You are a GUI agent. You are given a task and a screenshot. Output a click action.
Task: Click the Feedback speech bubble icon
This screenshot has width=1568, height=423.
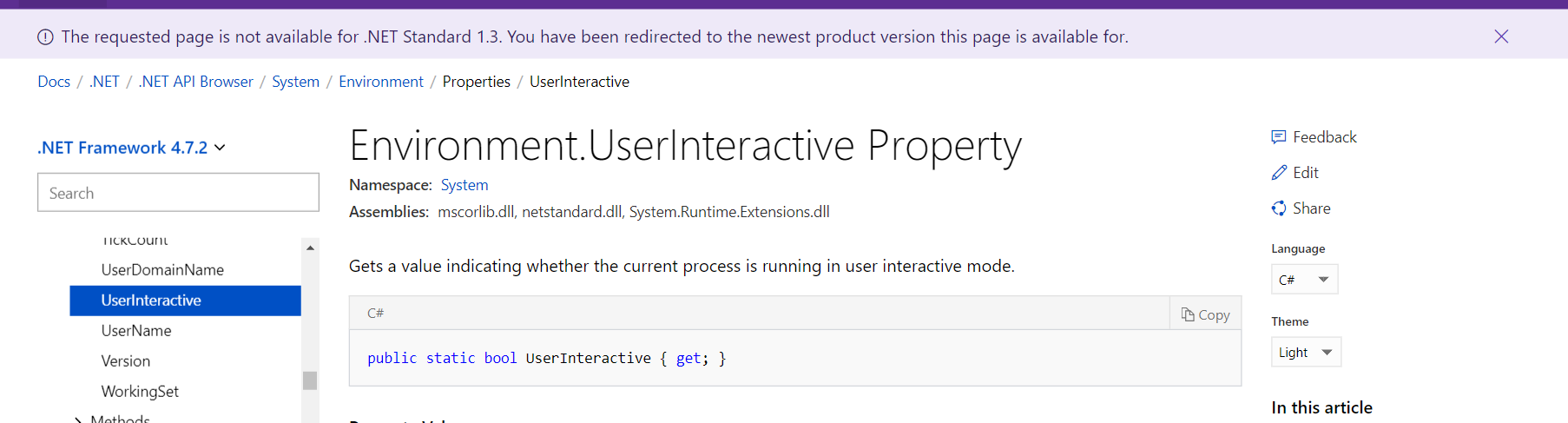(x=1279, y=137)
